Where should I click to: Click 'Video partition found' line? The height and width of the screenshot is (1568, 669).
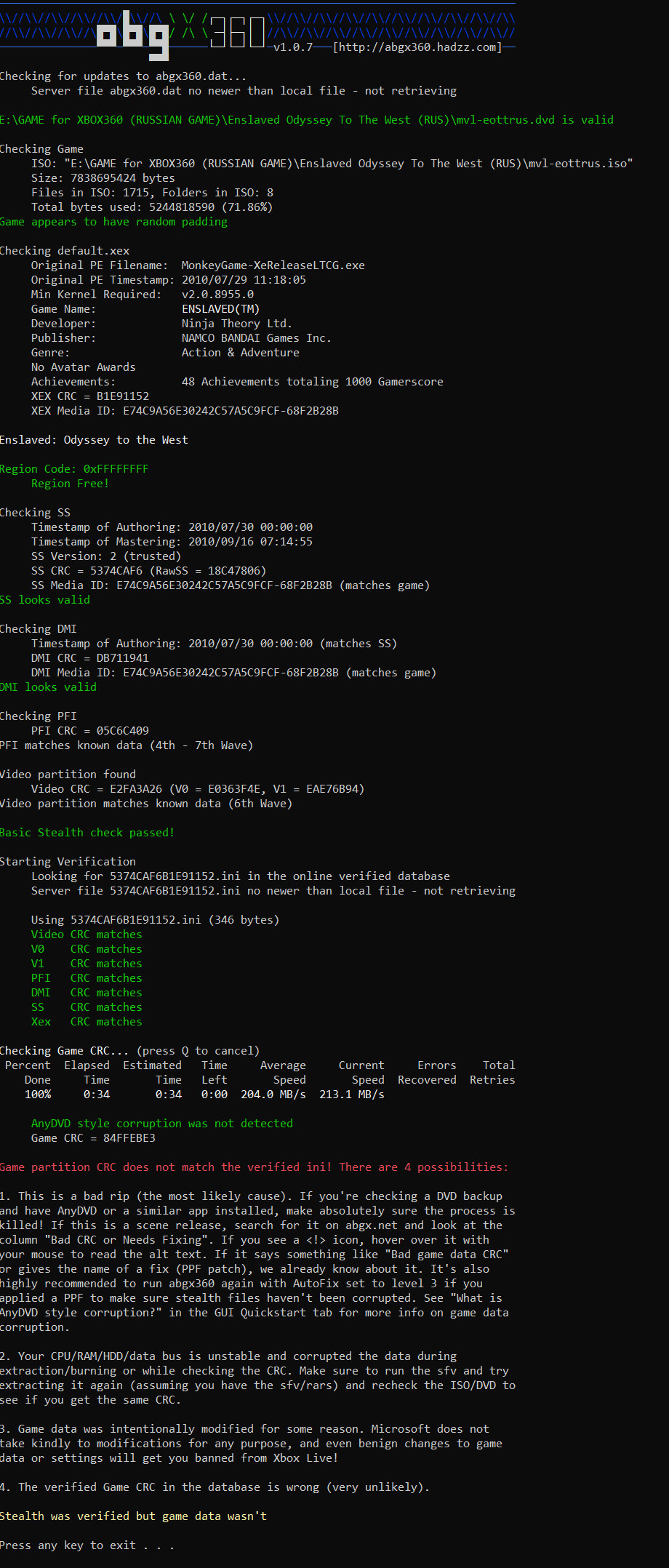click(x=68, y=775)
